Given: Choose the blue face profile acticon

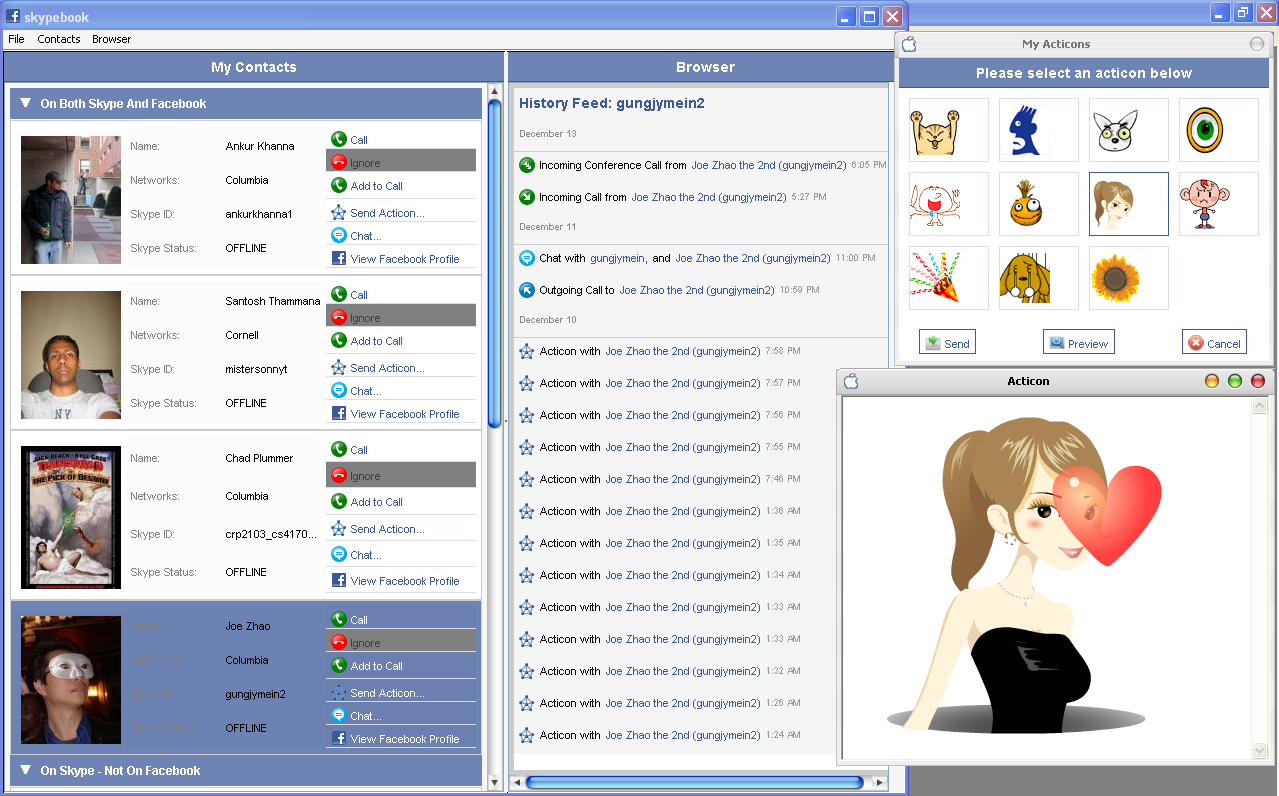Looking at the screenshot, I should (1038, 130).
